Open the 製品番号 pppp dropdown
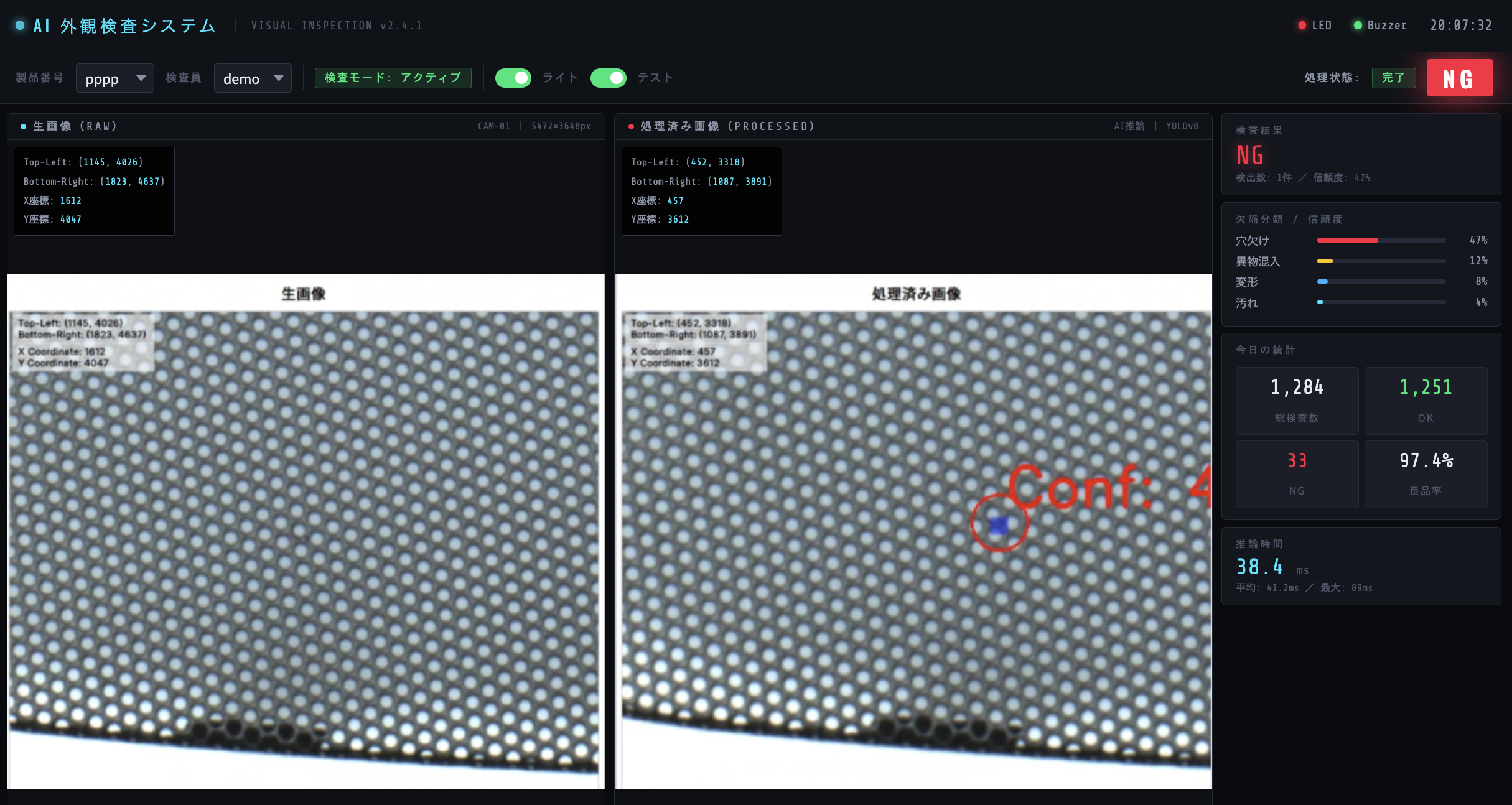This screenshot has height=805, width=1512. (x=114, y=78)
